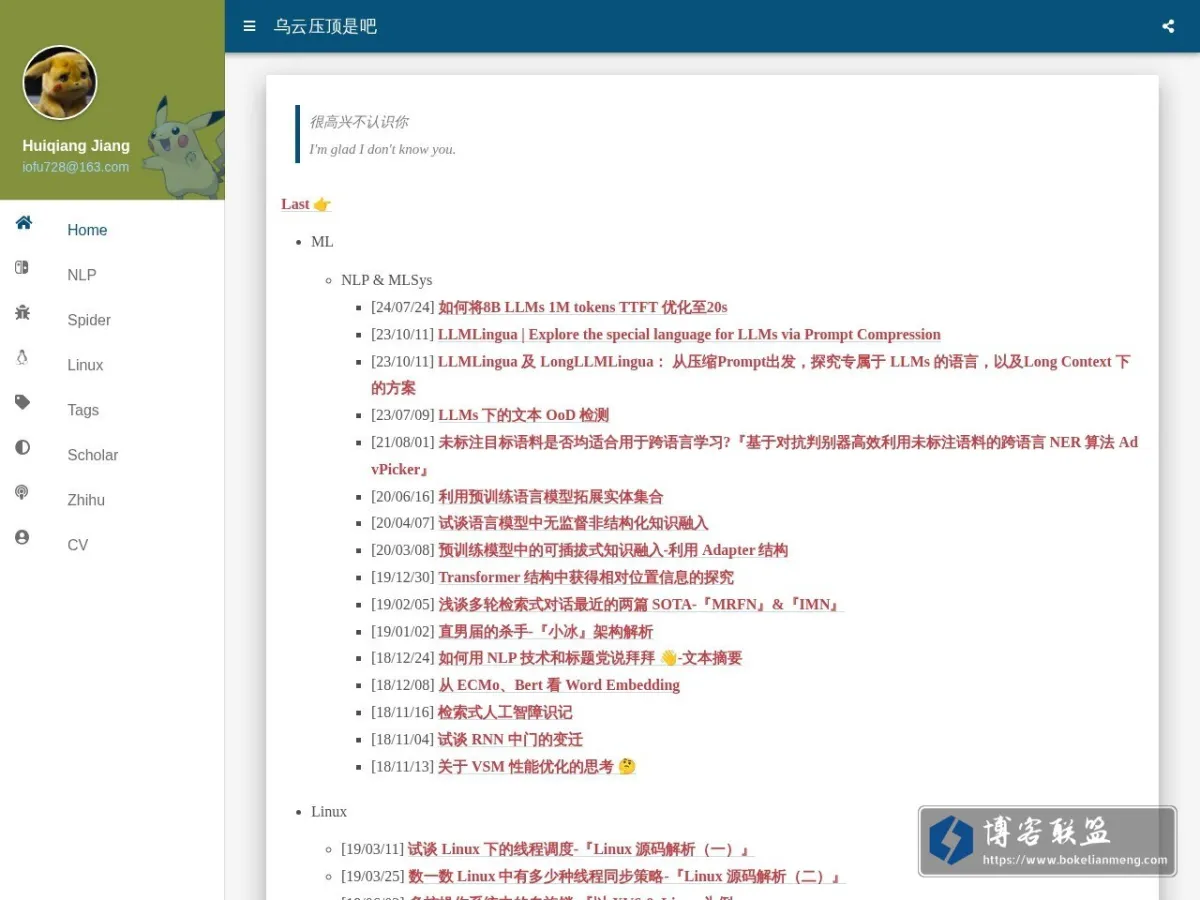
Task: Click the email iofu728@163.com
Action: click(x=76, y=167)
